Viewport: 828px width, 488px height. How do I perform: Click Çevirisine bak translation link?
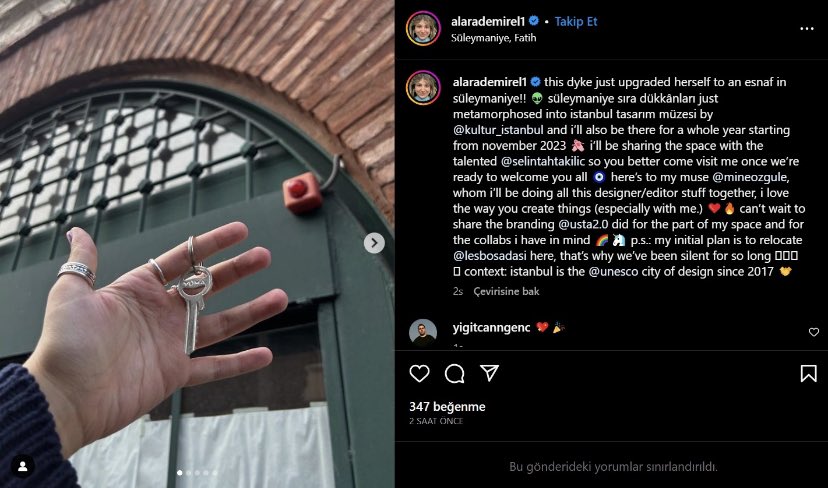pos(506,291)
